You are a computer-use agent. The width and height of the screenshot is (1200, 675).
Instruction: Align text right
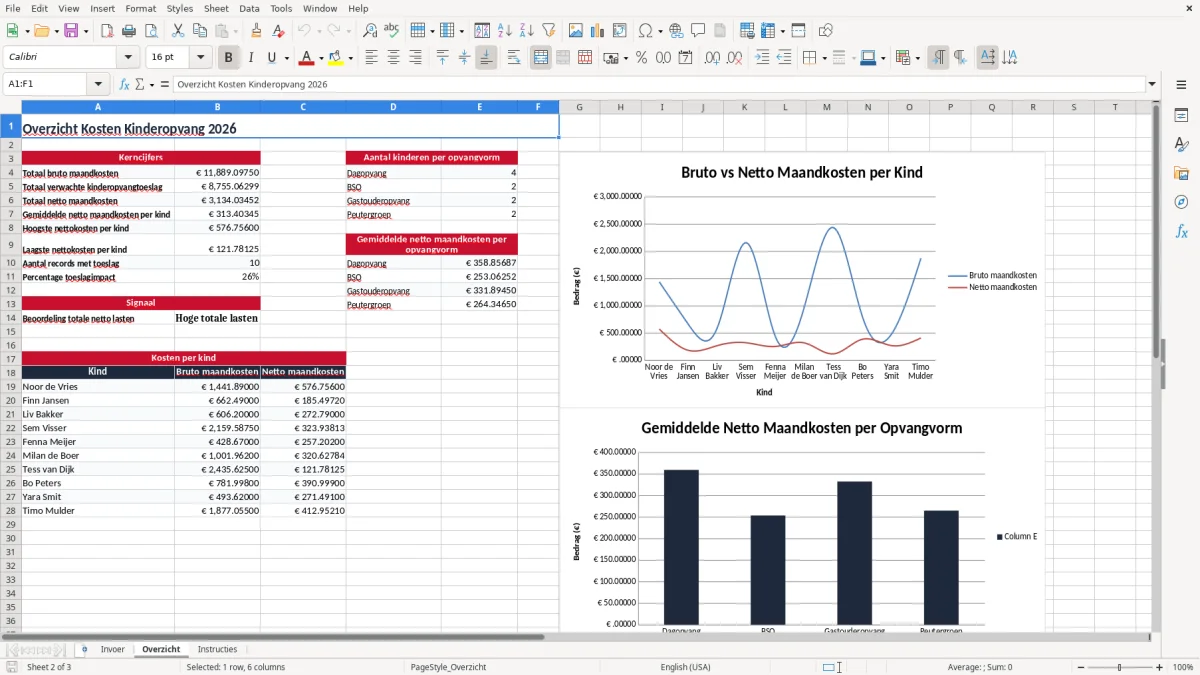(x=415, y=58)
